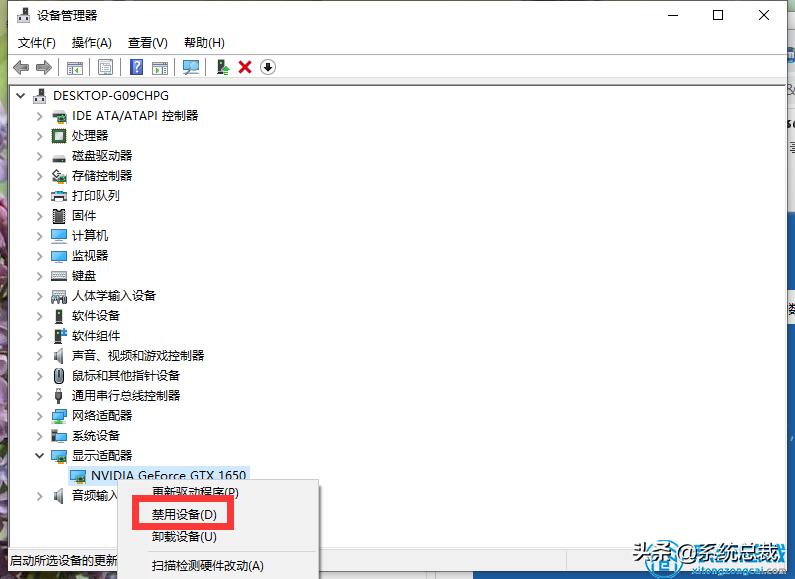Click the Disable device down-arrow icon
The height and width of the screenshot is (579, 795).
coord(268,67)
